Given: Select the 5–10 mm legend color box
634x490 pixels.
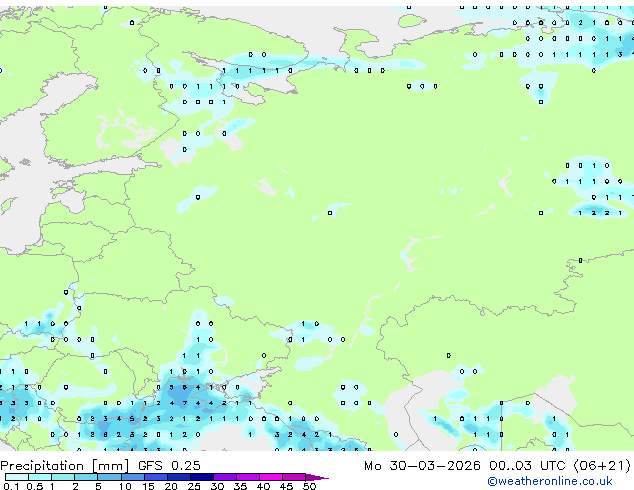Looking at the screenshot, I should (109, 477).
